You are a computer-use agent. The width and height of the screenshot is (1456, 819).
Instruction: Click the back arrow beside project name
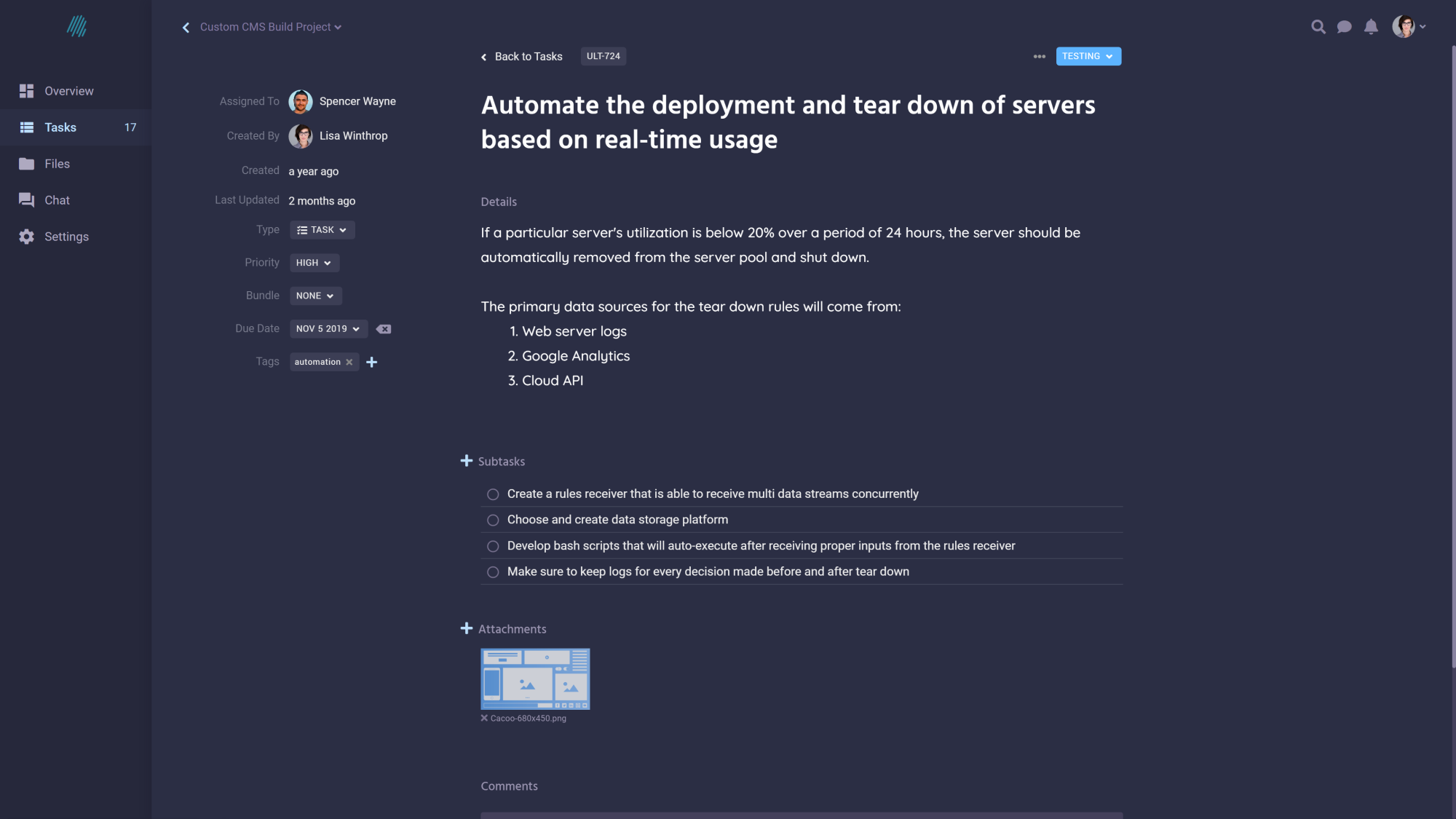coord(186,27)
